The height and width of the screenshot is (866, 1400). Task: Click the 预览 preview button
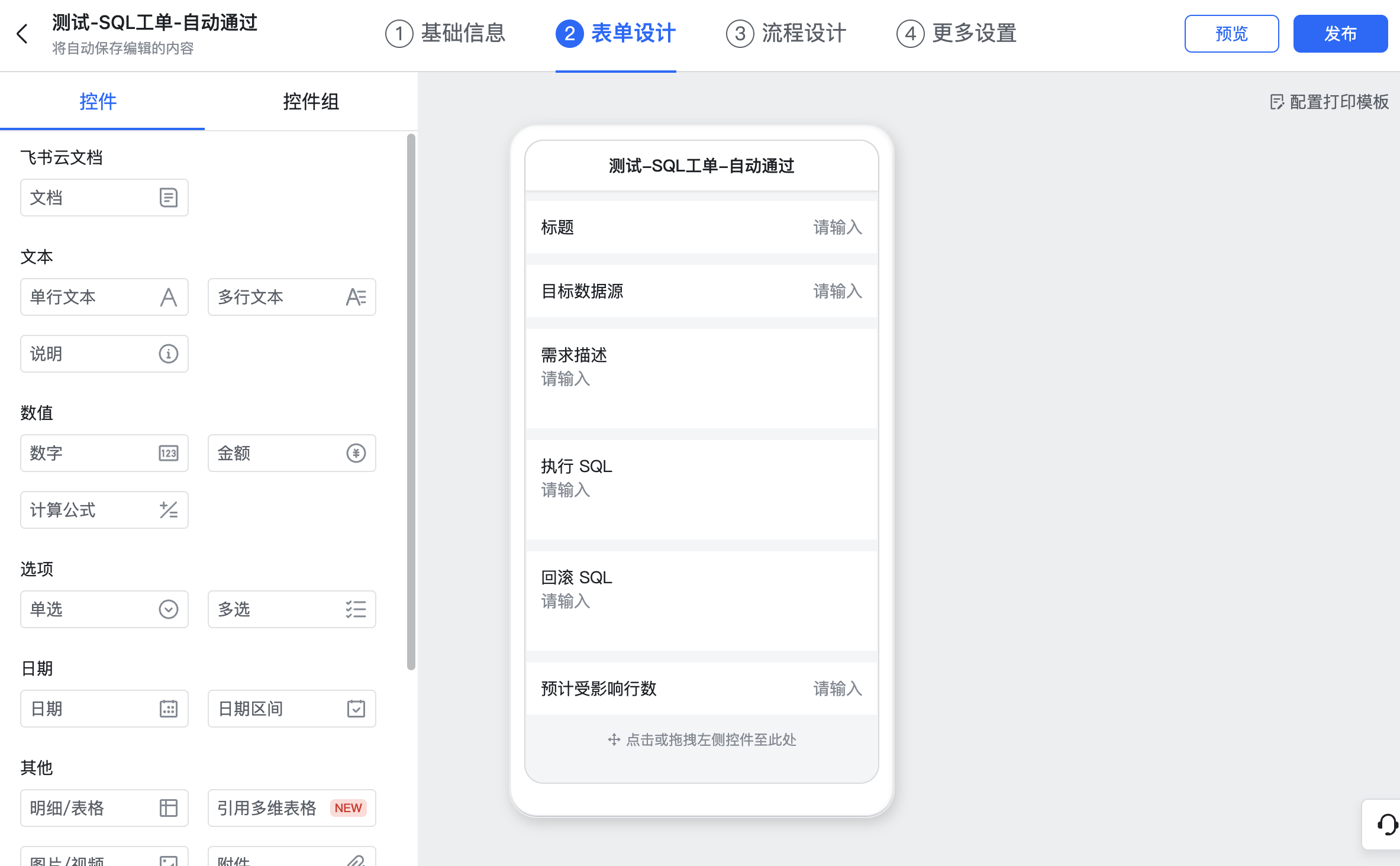(1231, 34)
